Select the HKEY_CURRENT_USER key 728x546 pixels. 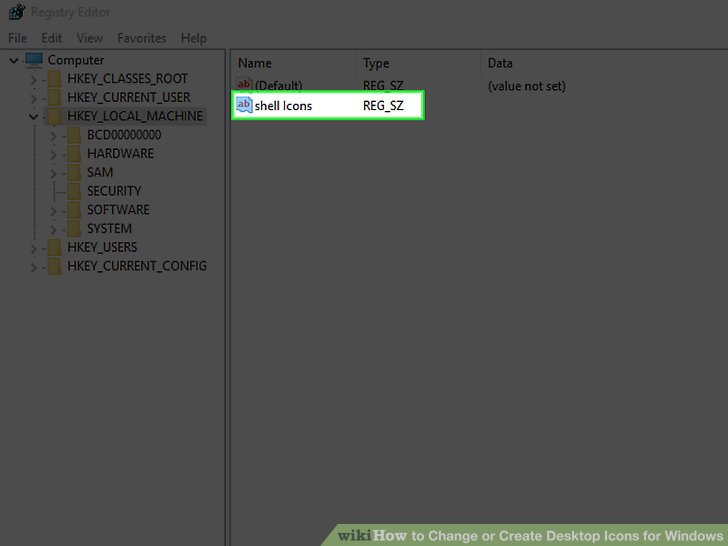click(129, 98)
